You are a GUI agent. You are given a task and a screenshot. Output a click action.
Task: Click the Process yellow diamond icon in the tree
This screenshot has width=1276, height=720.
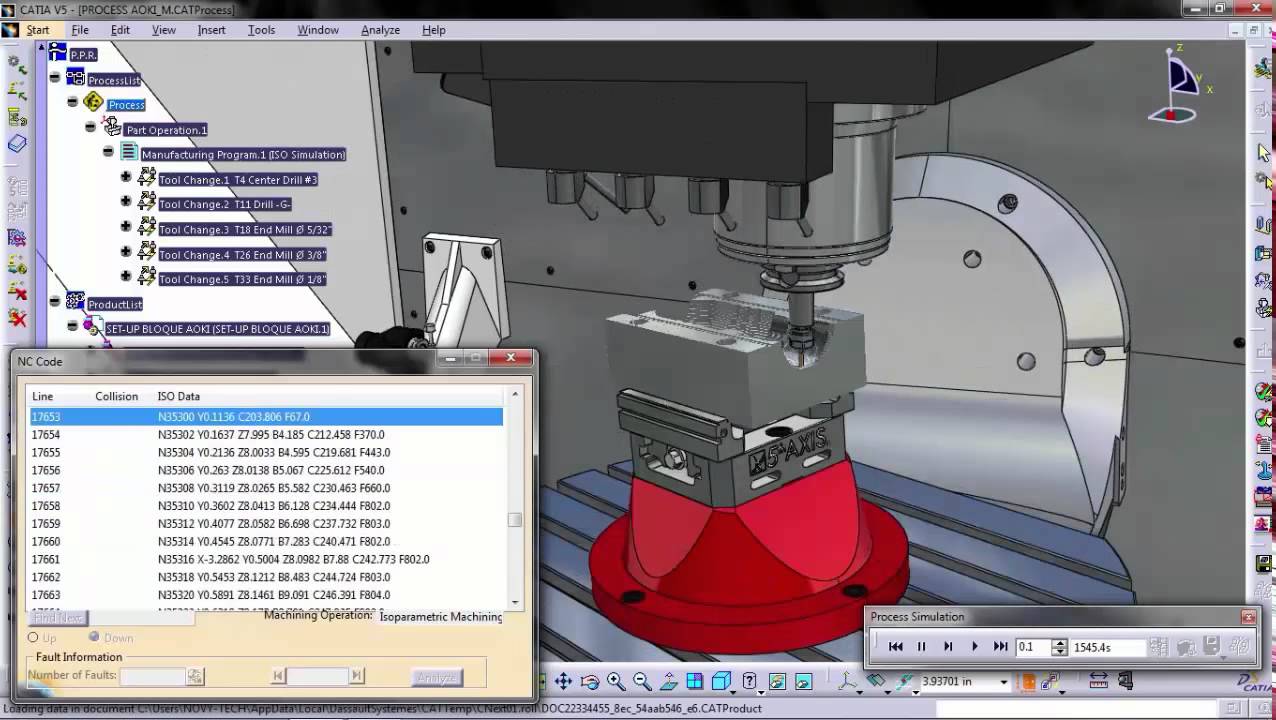coord(94,103)
